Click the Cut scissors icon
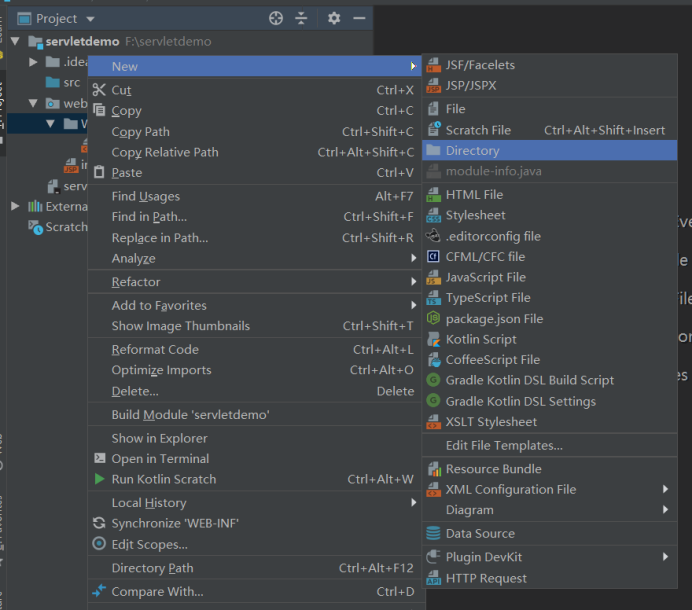The image size is (692, 610). pyautogui.click(x=99, y=90)
